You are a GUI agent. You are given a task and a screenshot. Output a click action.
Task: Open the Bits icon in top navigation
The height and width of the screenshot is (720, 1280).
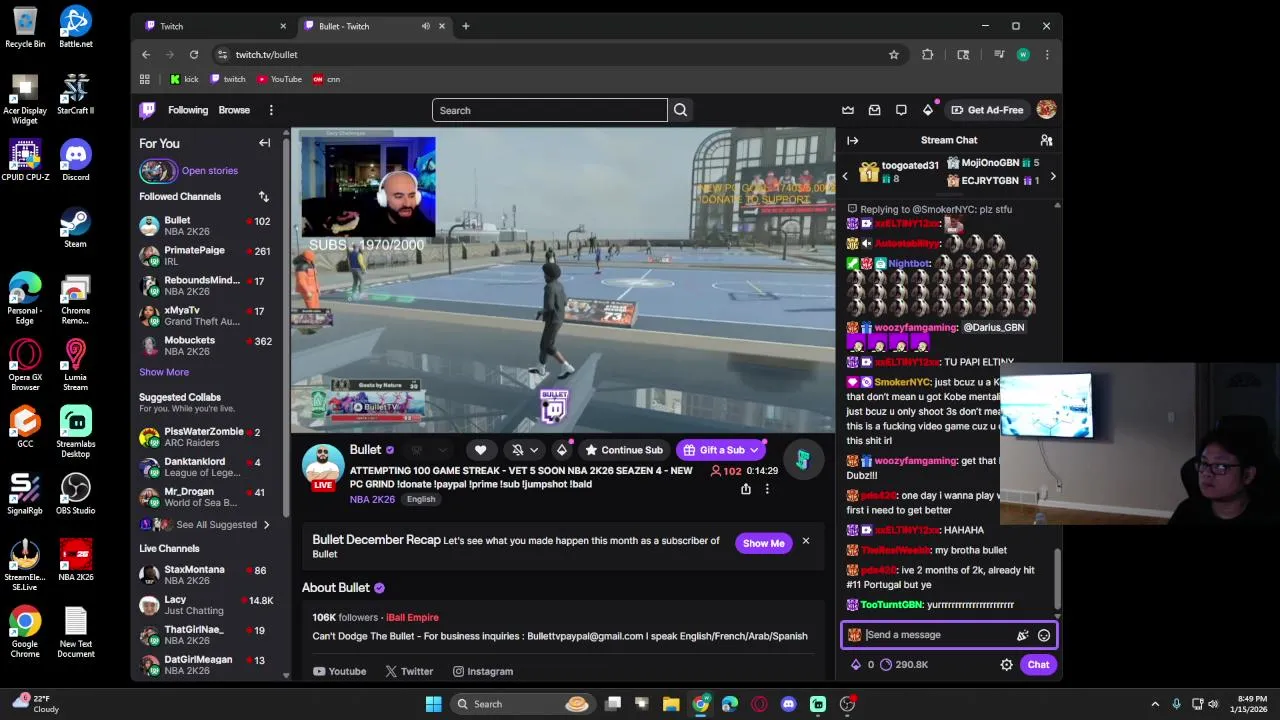point(928,110)
